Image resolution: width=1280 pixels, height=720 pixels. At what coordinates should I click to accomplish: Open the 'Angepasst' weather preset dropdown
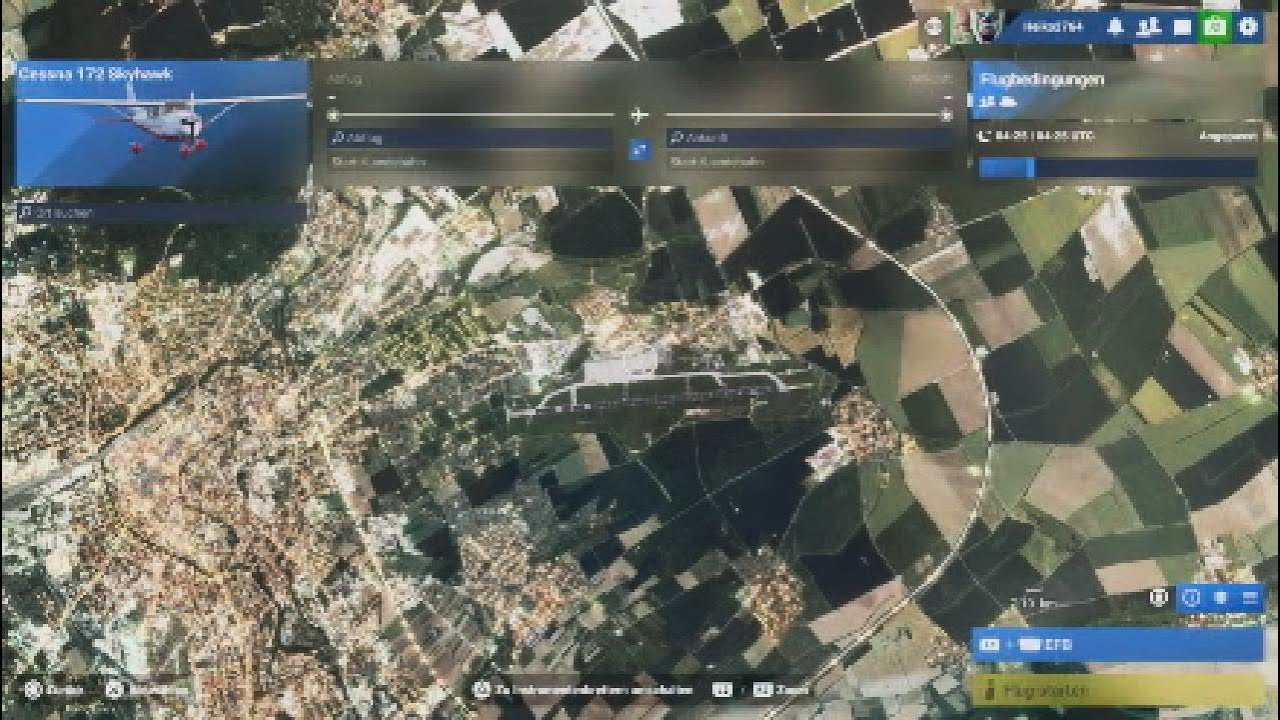[1228, 135]
